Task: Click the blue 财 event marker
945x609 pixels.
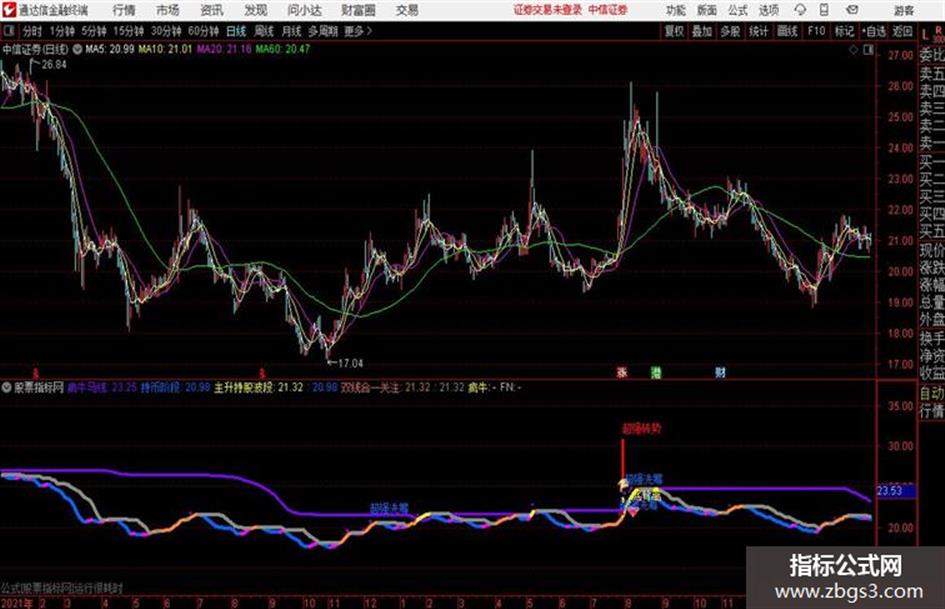Action: click(720, 372)
